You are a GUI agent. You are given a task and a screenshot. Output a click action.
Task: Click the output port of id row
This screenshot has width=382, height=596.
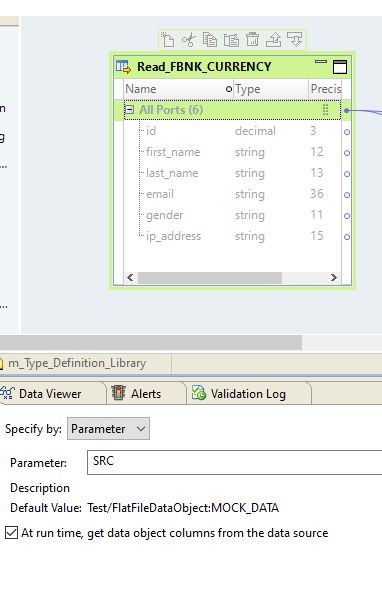[x=347, y=132]
